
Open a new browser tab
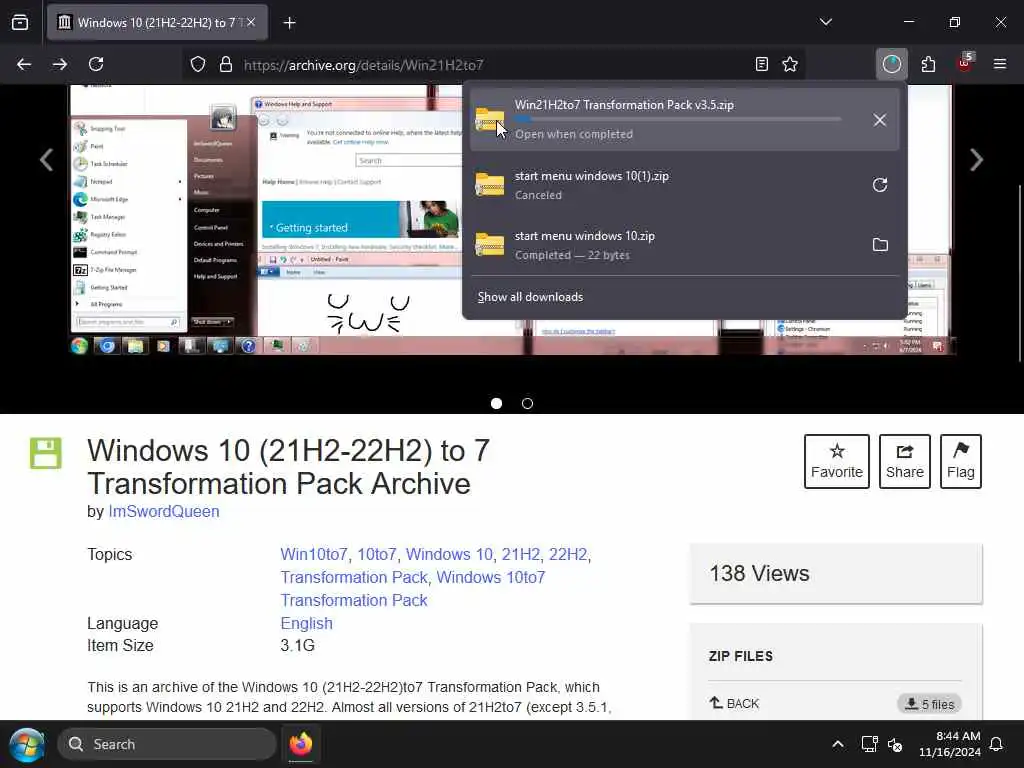pos(289,23)
